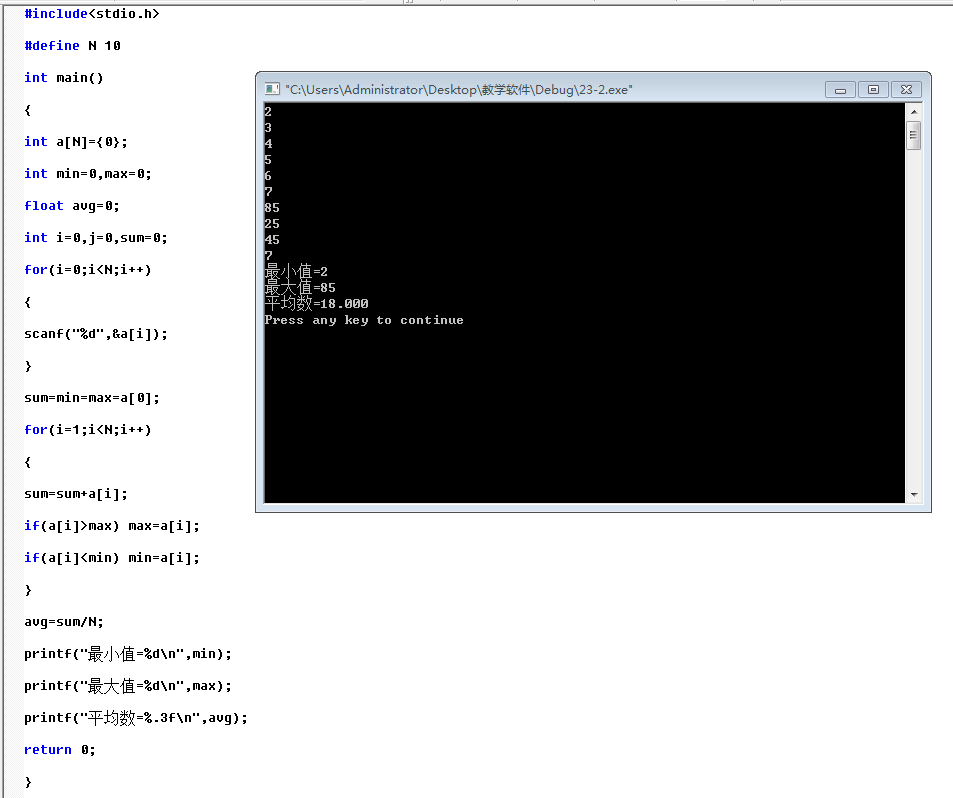This screenshot has height=798, width=953.
Task: Click the 'int a[N]={0};' declaration
Action: (76, 142)
